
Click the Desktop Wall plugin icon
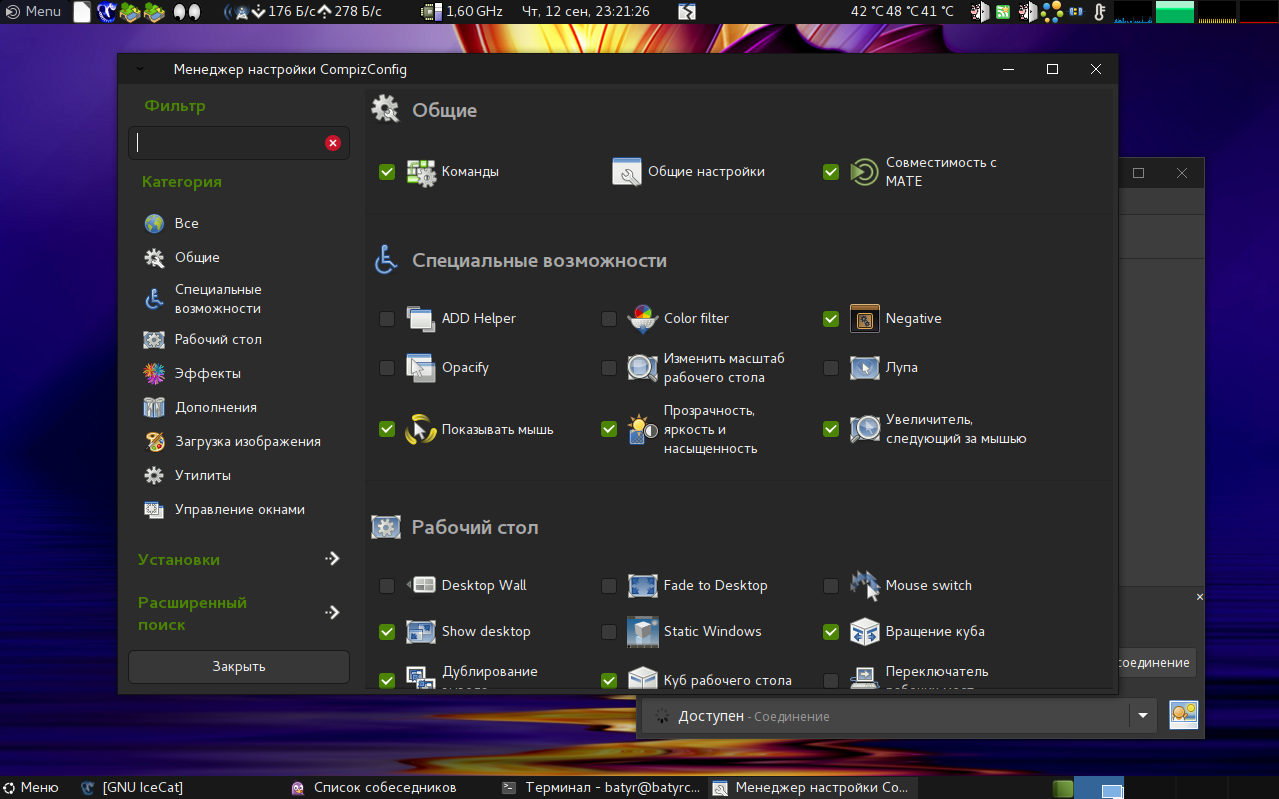(421, 586)
